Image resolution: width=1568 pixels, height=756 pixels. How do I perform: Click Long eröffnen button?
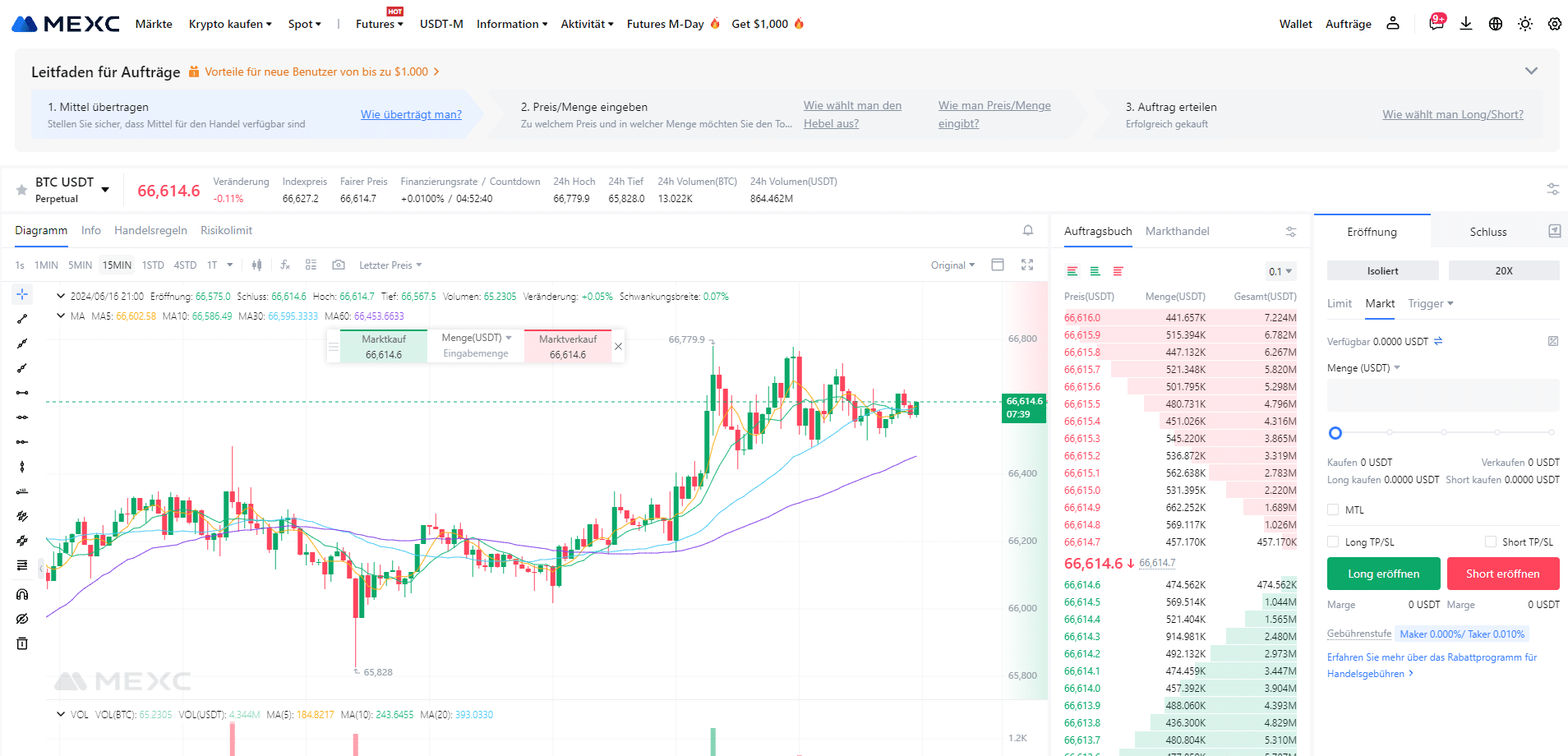point(1384,574)
